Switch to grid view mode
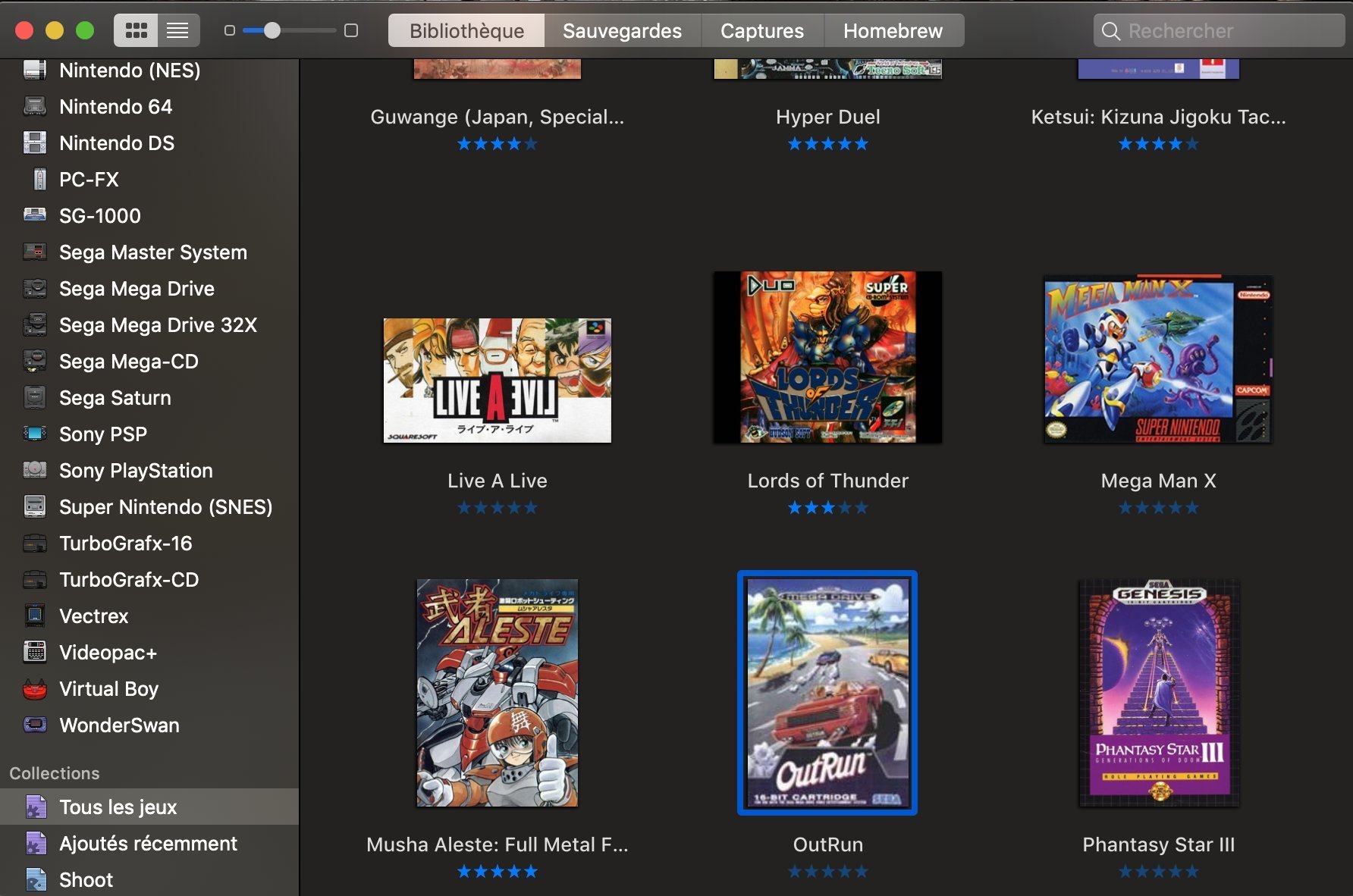Image resolution: width=1353 pixels, height=896 pixels. [136, 30]
